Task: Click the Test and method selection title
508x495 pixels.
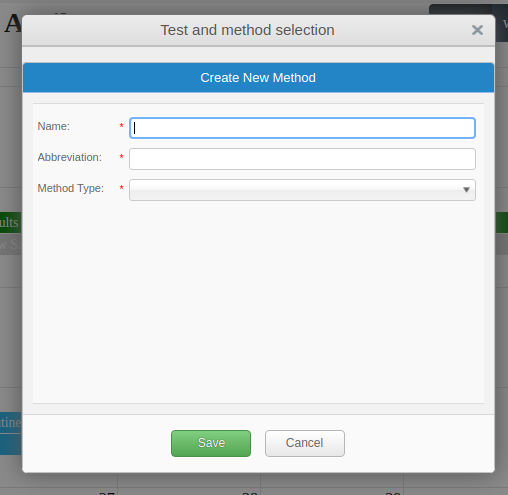Action: (248, 30)
